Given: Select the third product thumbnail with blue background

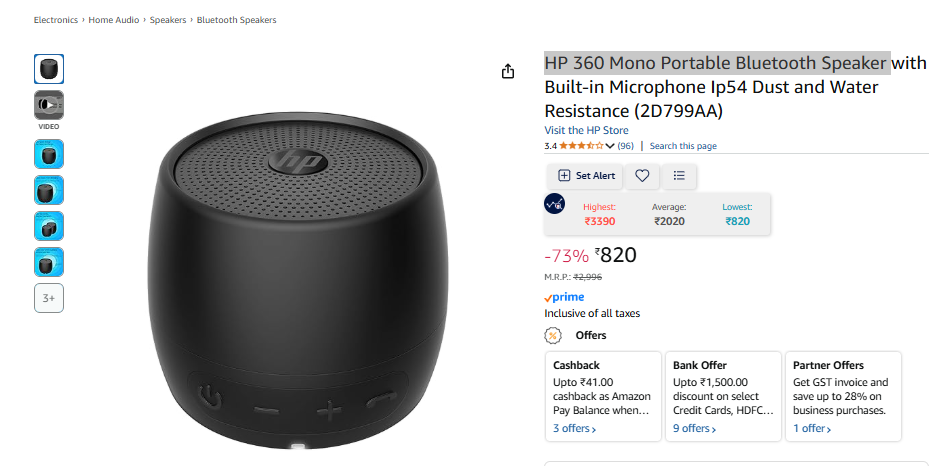Looking at the screenshot, I should tap(49, 226).
